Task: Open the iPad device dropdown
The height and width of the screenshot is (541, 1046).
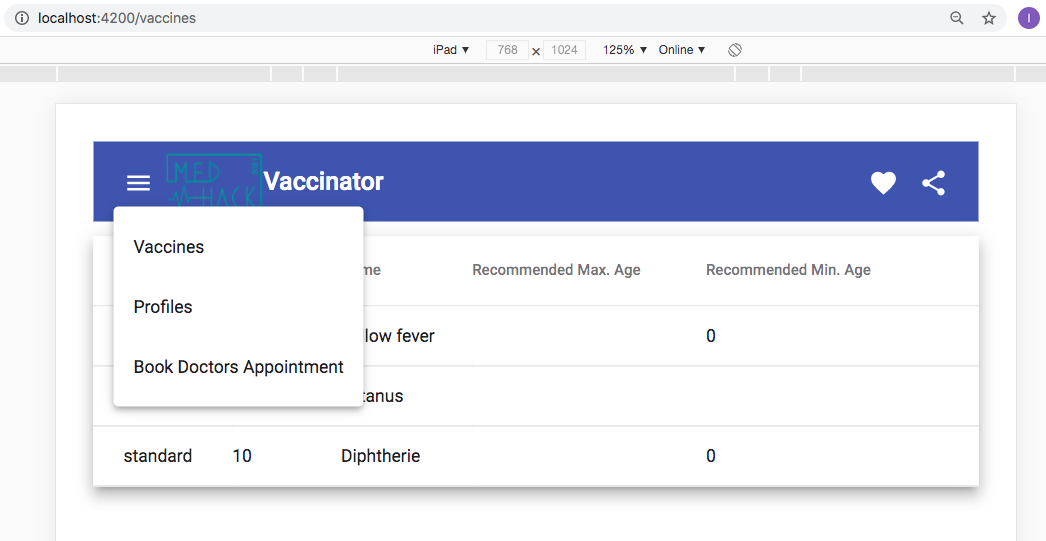Action: pos(451,50)
